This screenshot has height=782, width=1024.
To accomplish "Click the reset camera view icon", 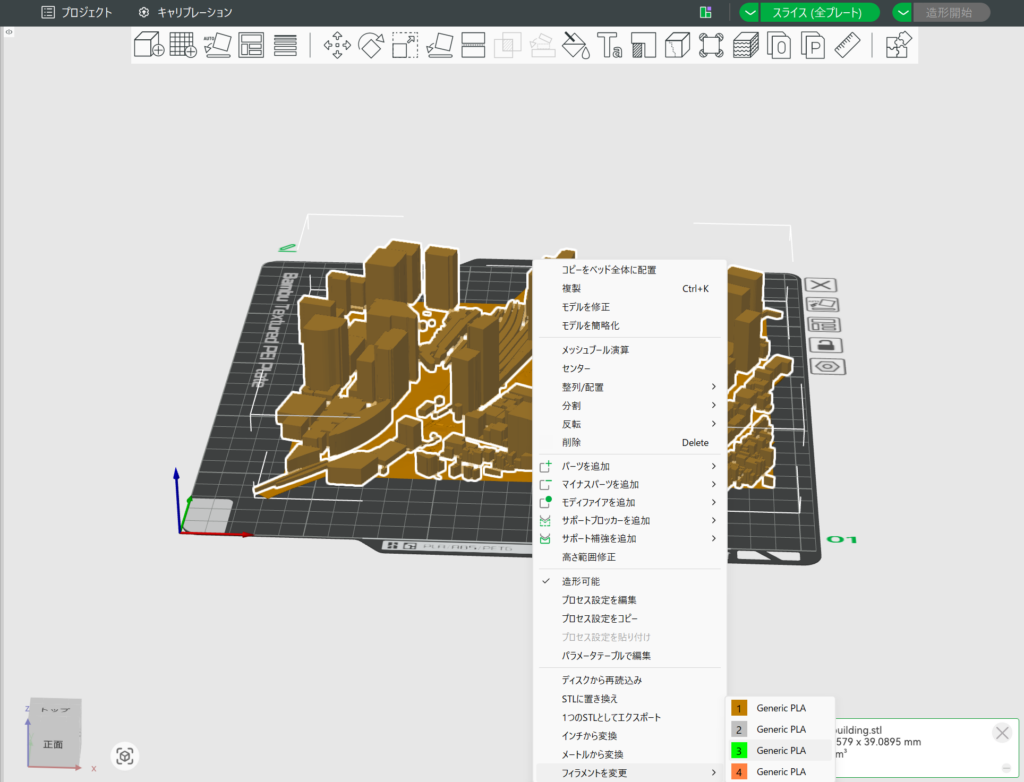I will [125, 756].
